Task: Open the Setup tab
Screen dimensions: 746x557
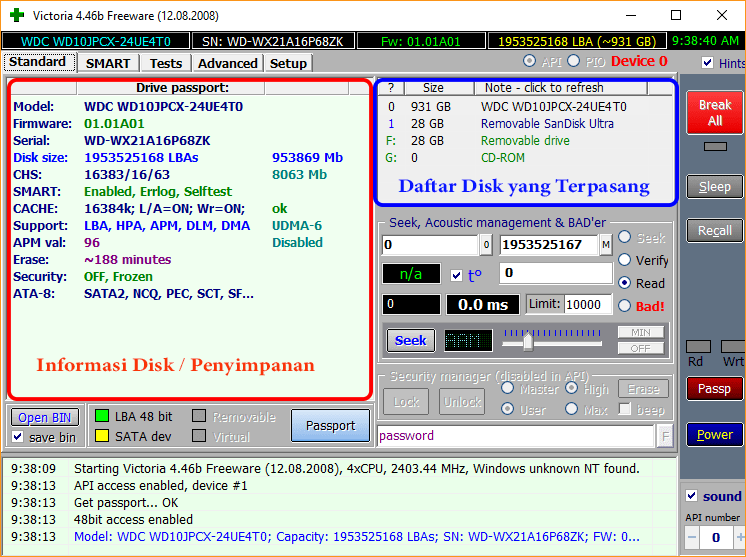Action: point(288,63)
